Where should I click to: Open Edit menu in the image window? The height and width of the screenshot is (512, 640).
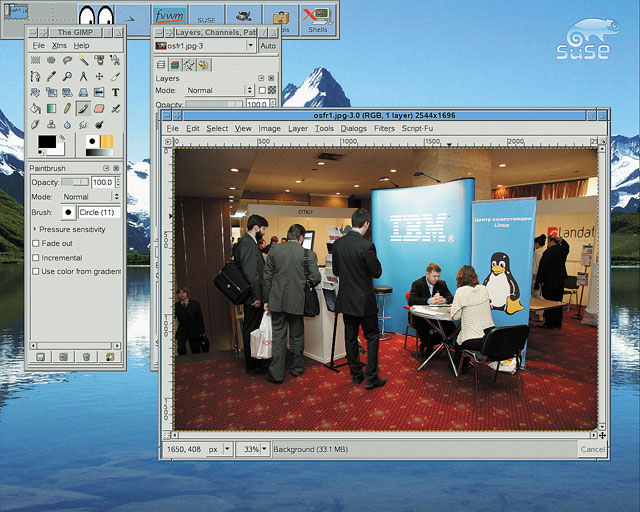pos(193,129)
